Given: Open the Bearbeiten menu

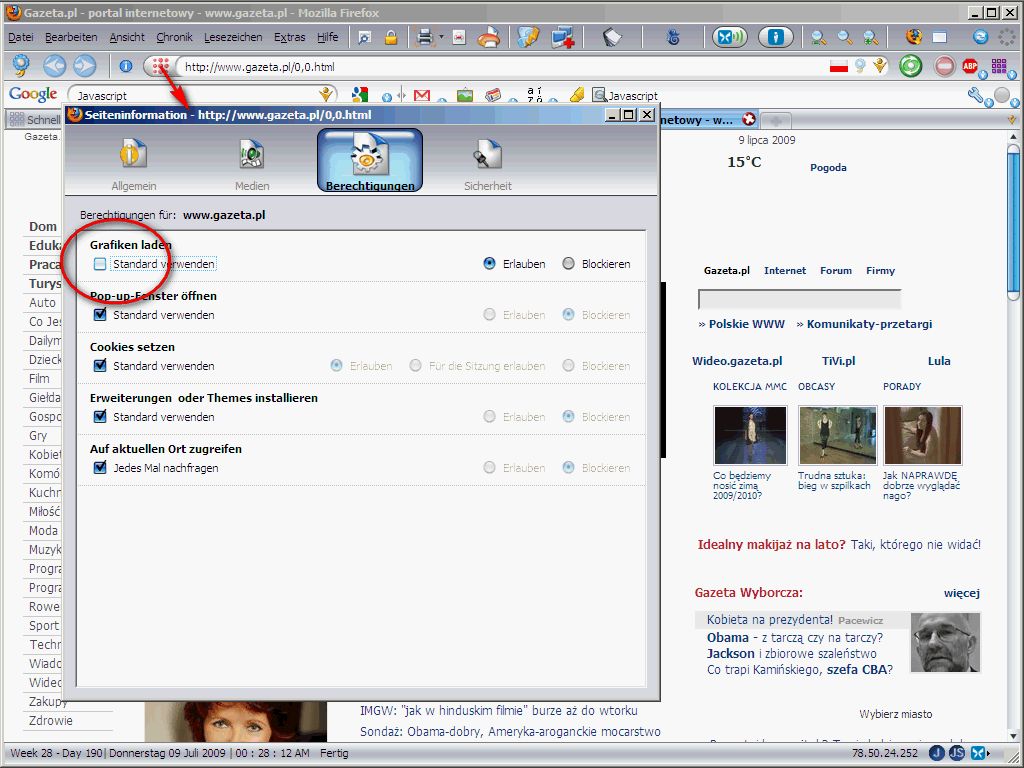Looking at the screenshot, I should click(x=71, y=37).
